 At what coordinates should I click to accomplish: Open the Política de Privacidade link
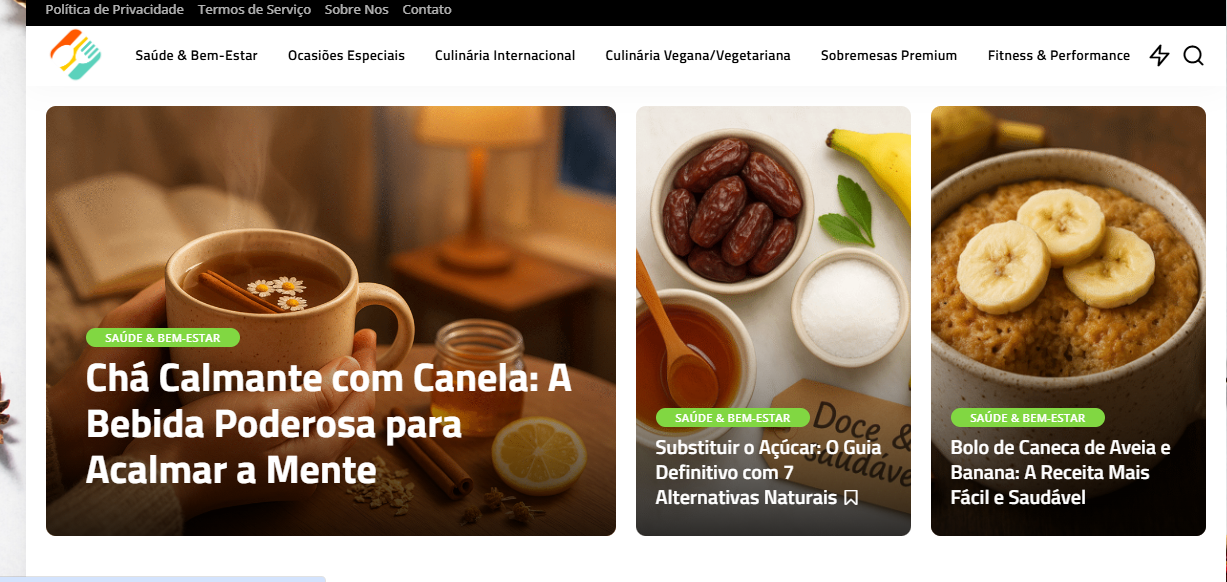click(x=115, y=10)
